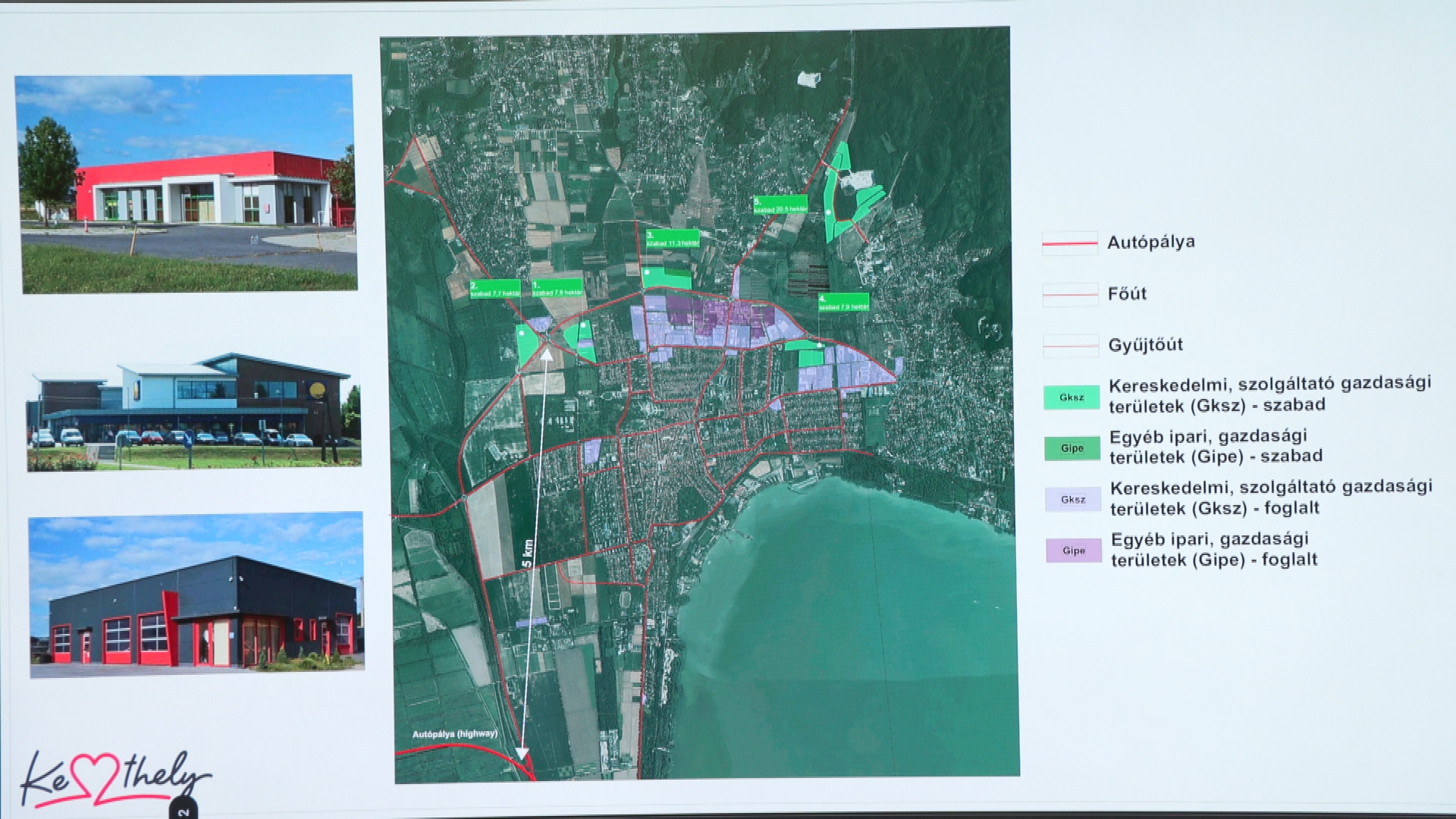Image resolution: width=1456 pixels, height=819 pixels.
Task: Click map label 2 szabad 7,7 hektár
Action: pos(495,290)
